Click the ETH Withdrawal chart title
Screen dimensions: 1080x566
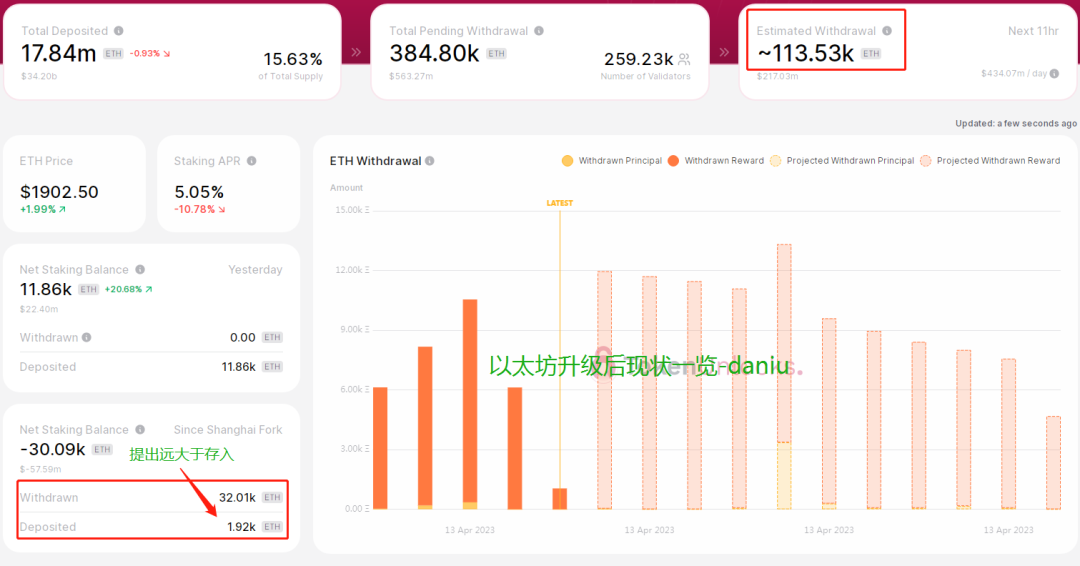[x=375, y=161]
